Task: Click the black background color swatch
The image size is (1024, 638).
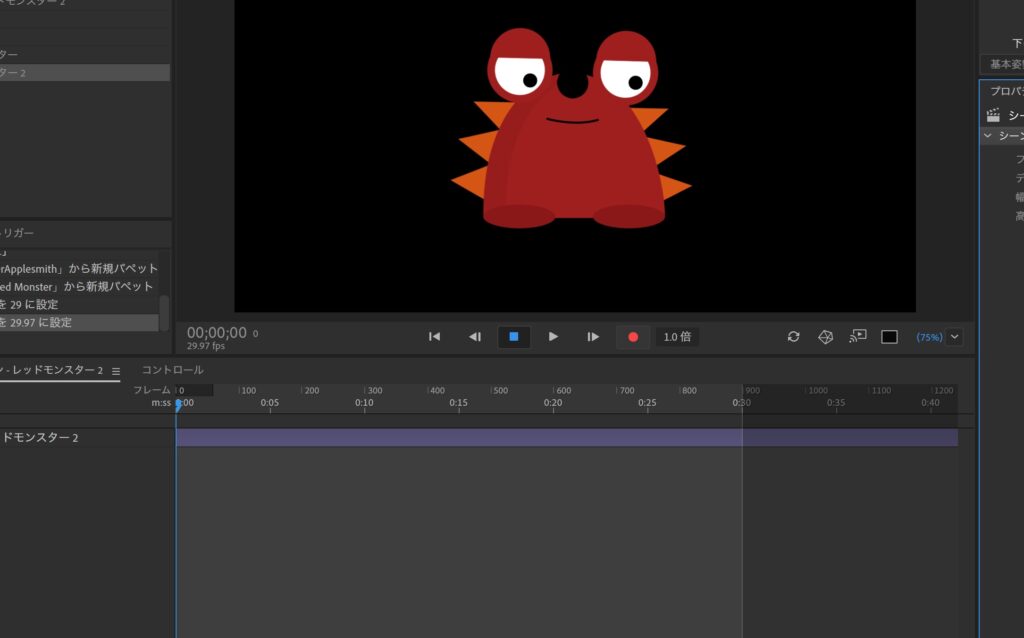Action: 889,337
